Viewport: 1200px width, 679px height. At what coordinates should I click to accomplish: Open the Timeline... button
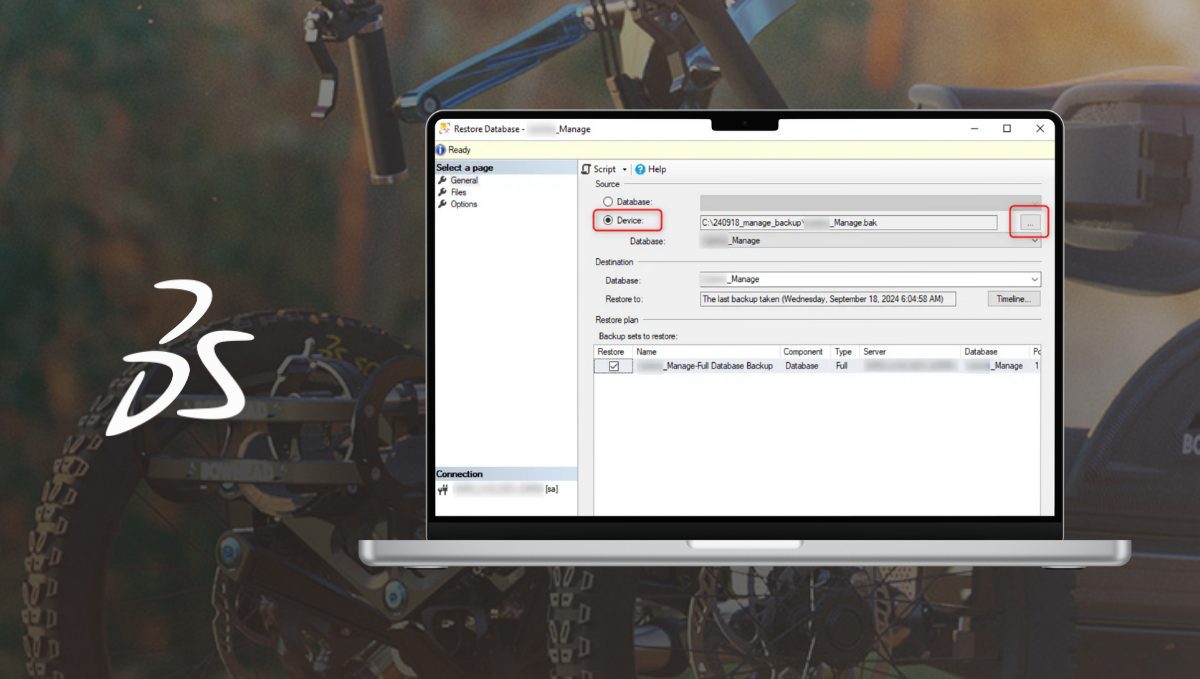click(1014, 299)
